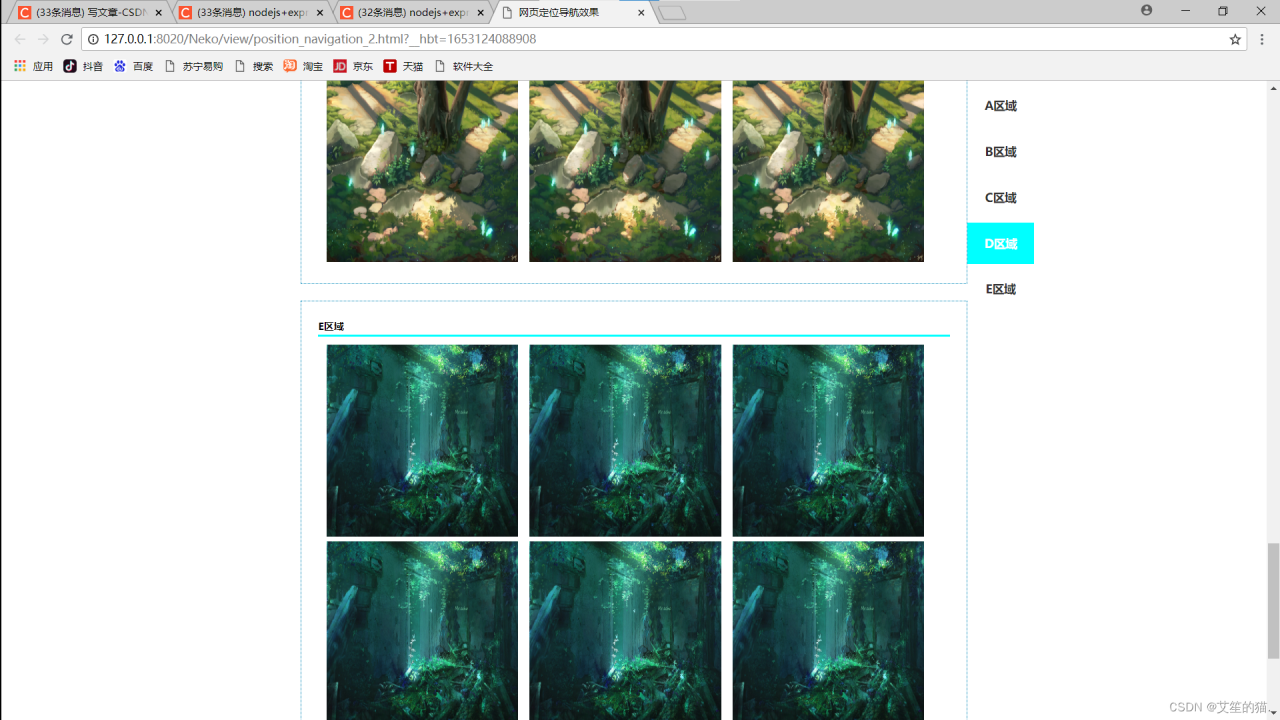Open the 百度 bookmark
This screenshot has width=1280, height=720.
(x=133, y=66)
